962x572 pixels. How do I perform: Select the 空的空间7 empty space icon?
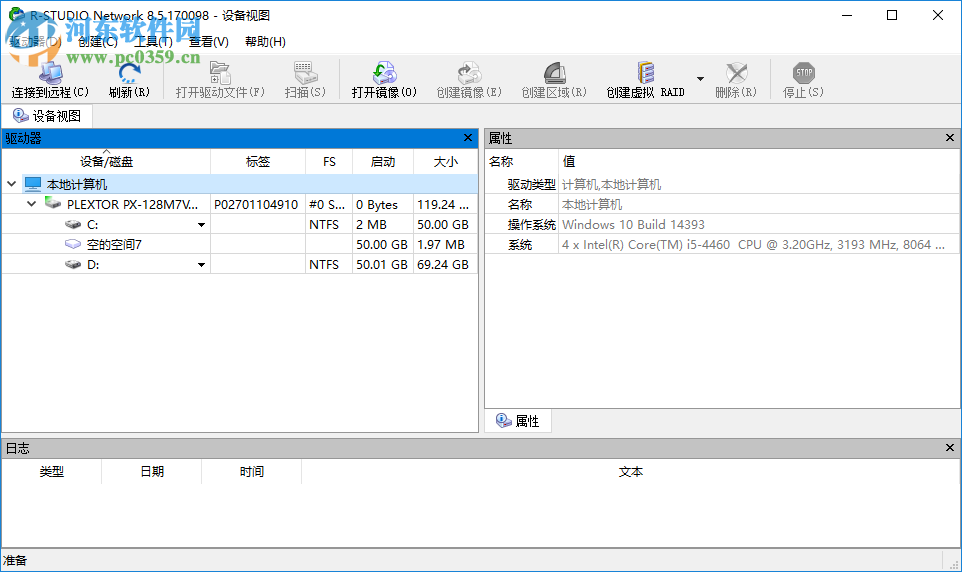point(73,244)
